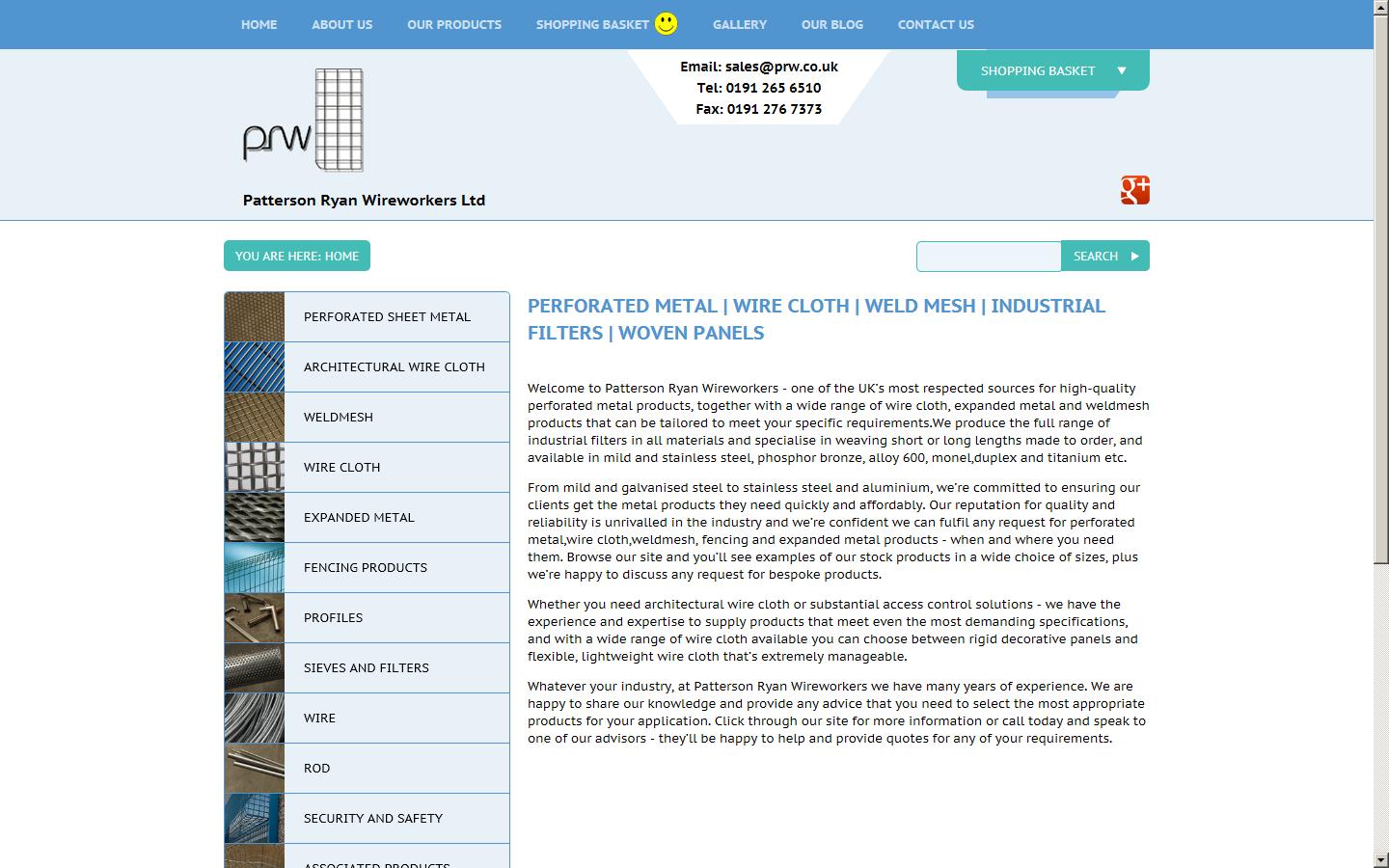Screen dimensions: 1389x868
Task: Open the Shopping Basket dropdown arrow
Action: click(1121, 69)
